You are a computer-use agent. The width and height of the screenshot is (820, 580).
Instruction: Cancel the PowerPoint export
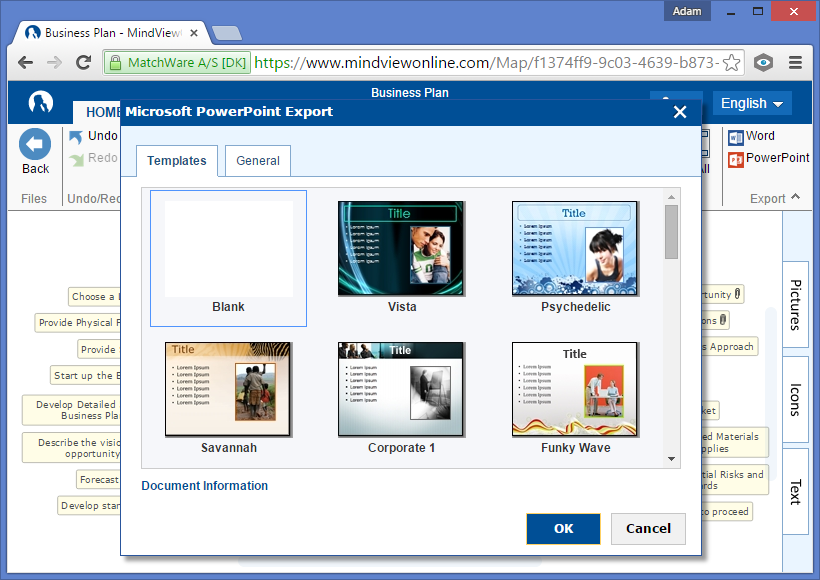tap(648, 529)
